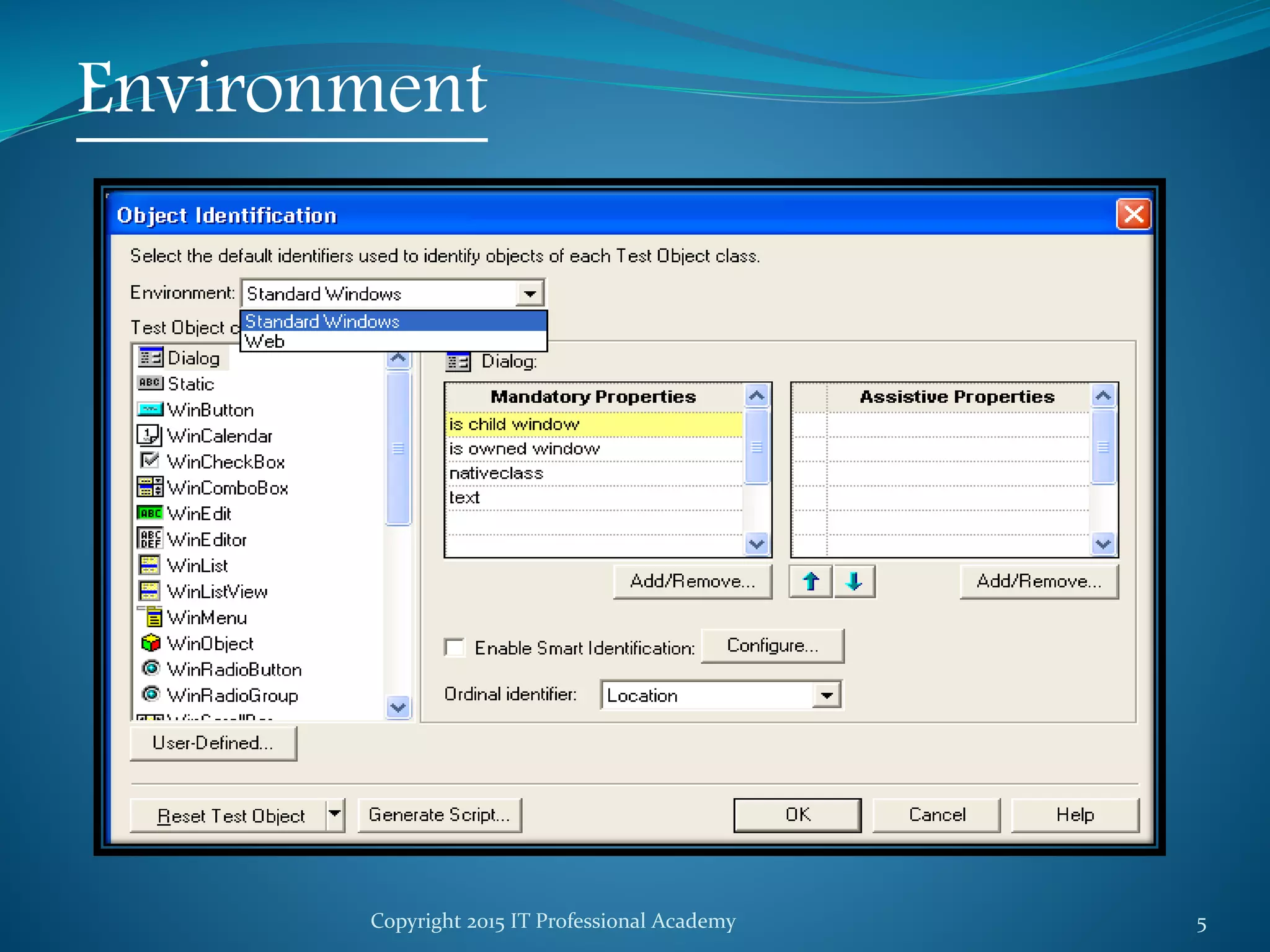The image size is (1270, 952).
Task: Choose Web in environment list
Action: pyautogui.click(x=394, y=341)
